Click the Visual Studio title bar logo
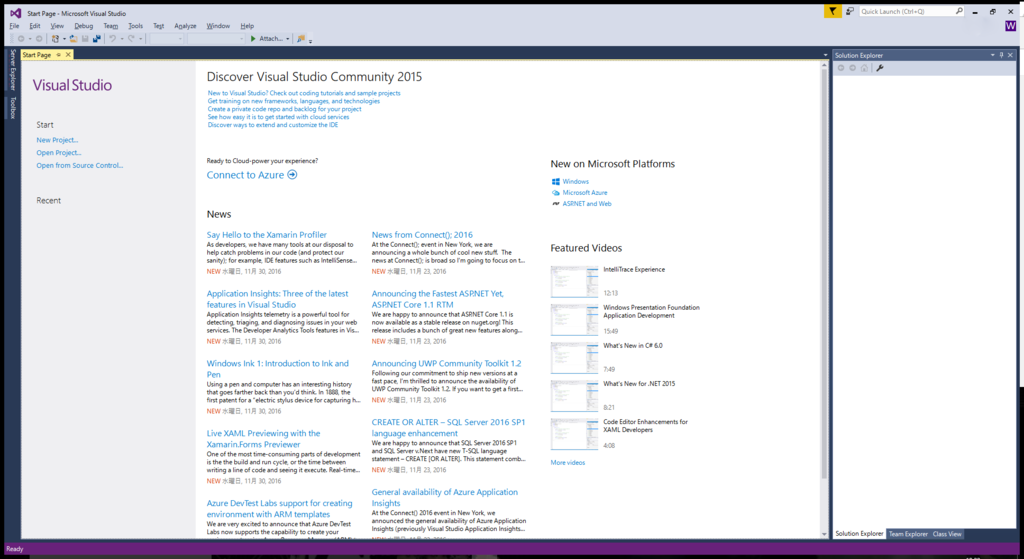Viewport: 1024px width, 559px height. (15, 12)
